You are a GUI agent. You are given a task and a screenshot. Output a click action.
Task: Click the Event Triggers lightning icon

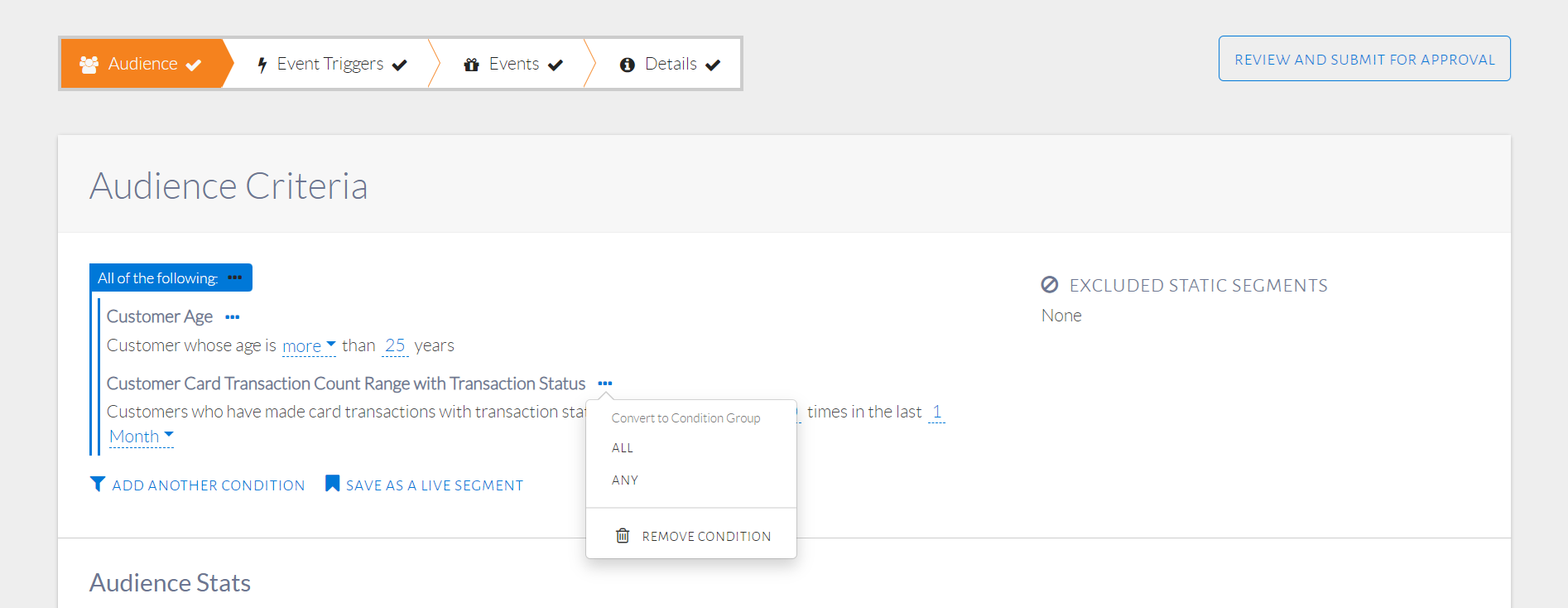(262, 65)
